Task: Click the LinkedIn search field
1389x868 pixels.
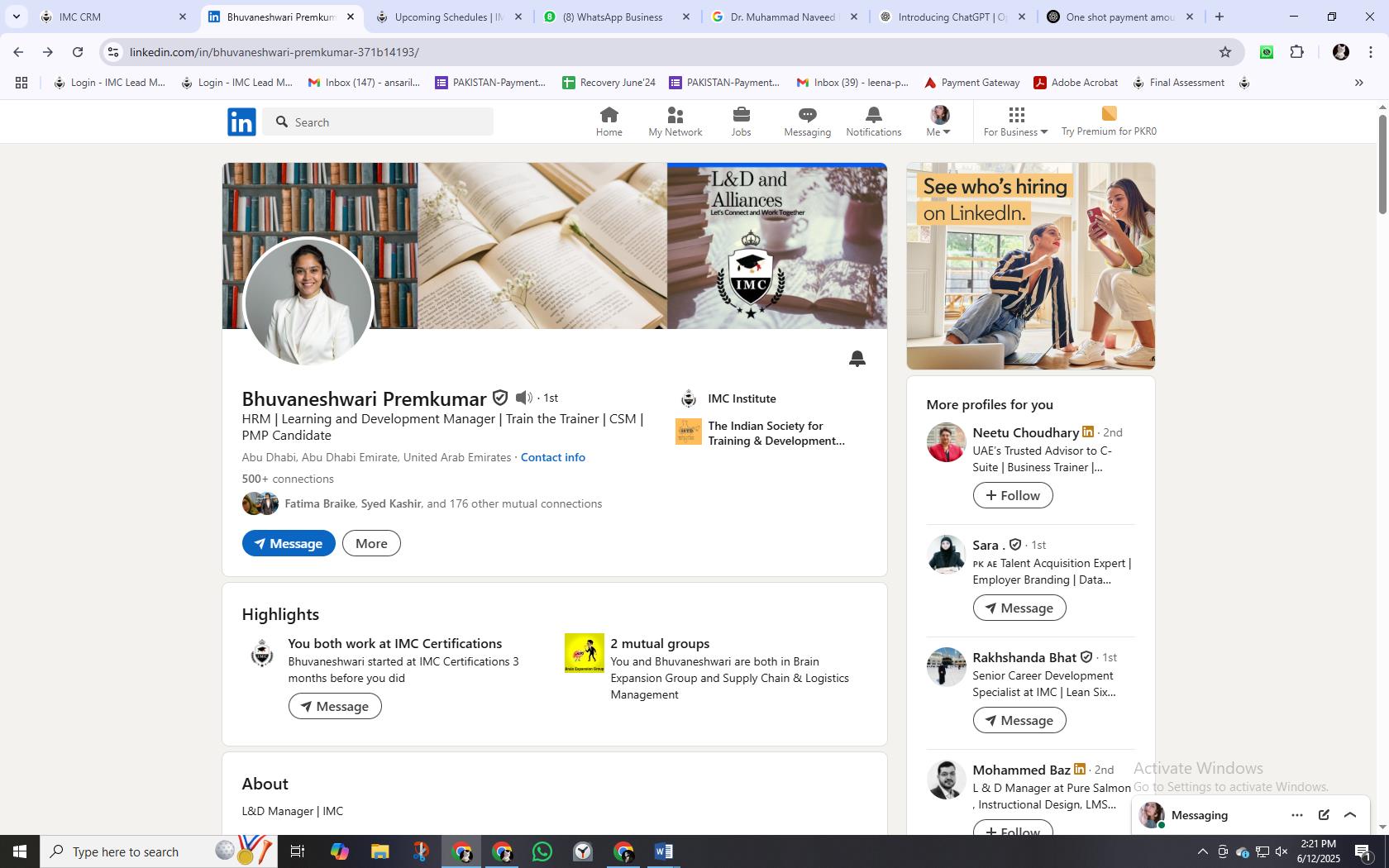Action: 379,122
